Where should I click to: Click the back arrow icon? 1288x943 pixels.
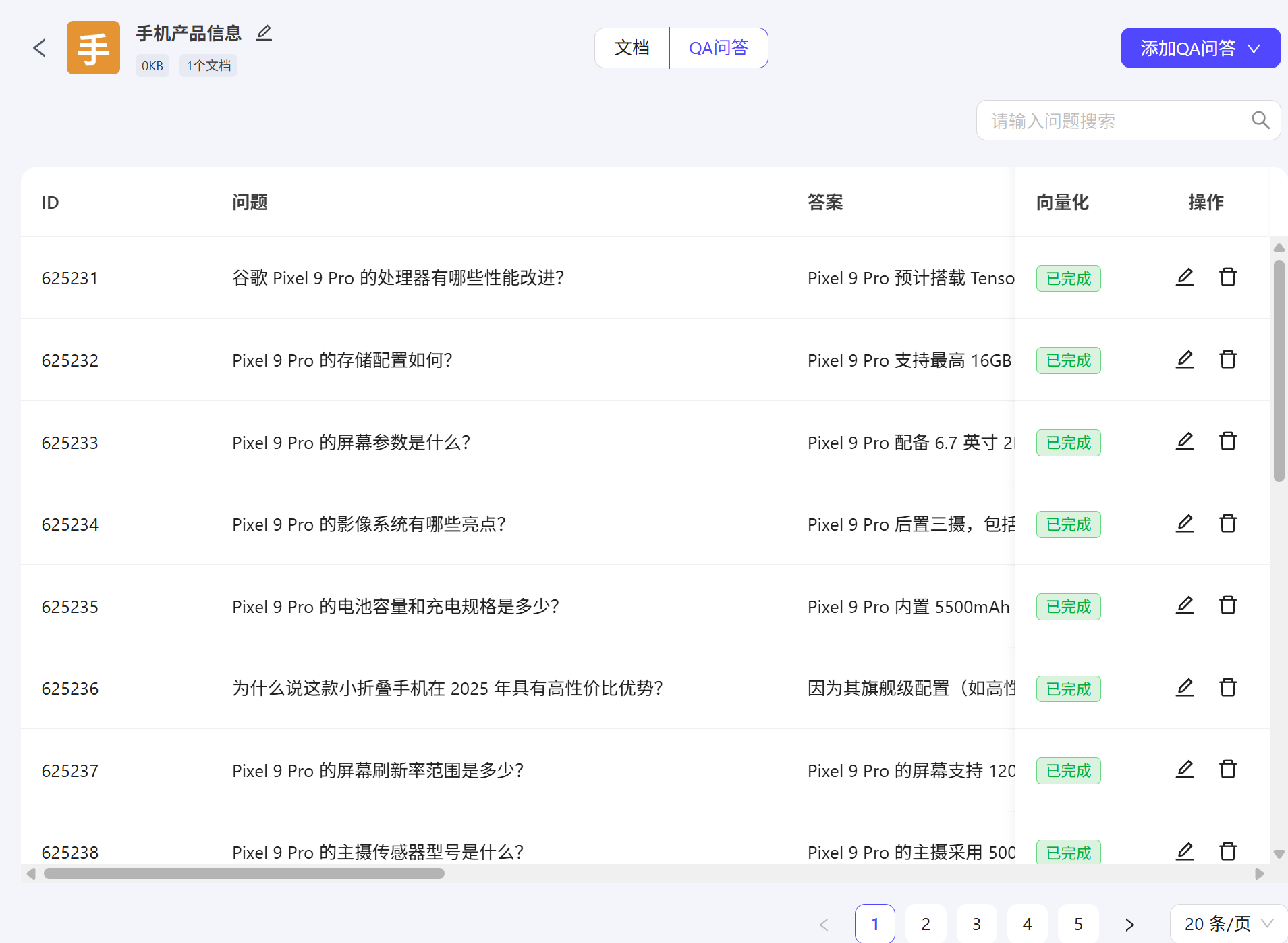[x=40, y=48]
